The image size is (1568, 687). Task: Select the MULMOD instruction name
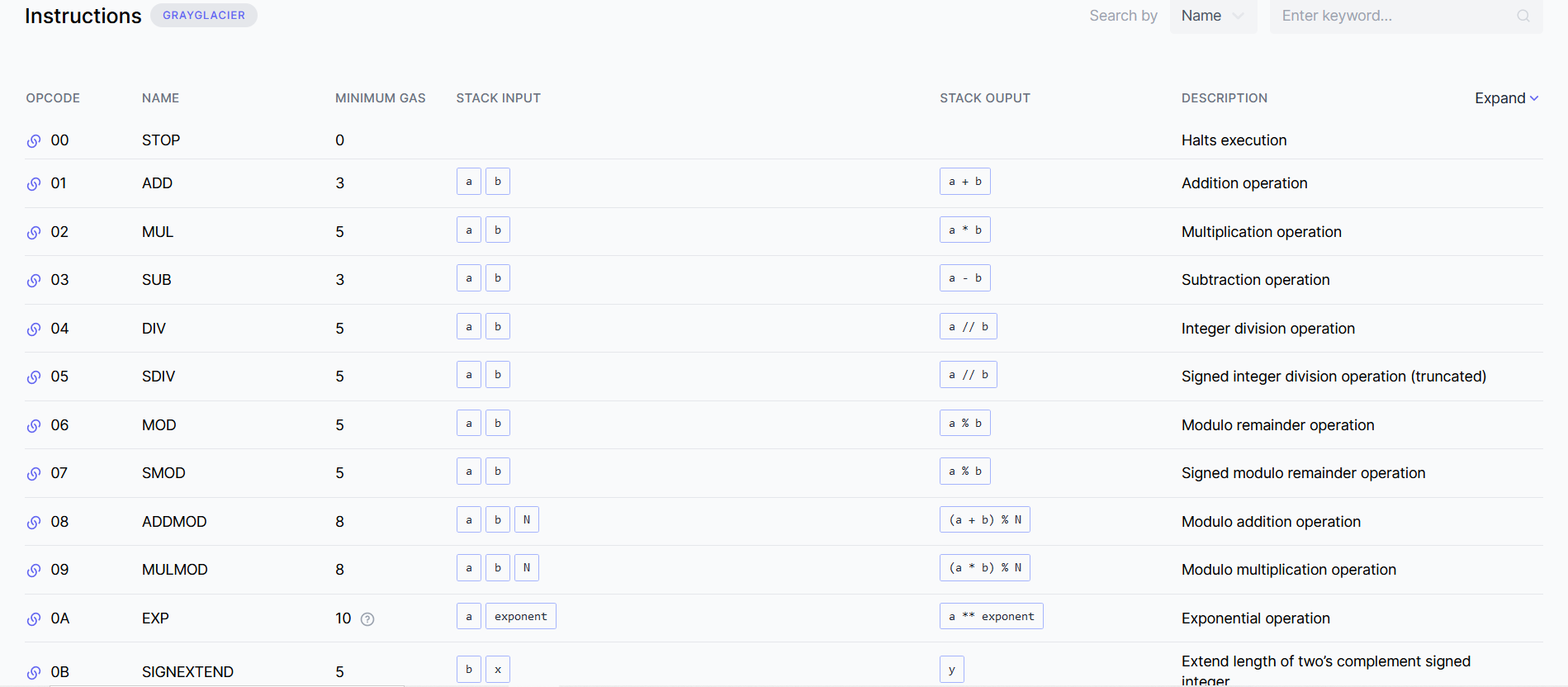tap(174, 570)
